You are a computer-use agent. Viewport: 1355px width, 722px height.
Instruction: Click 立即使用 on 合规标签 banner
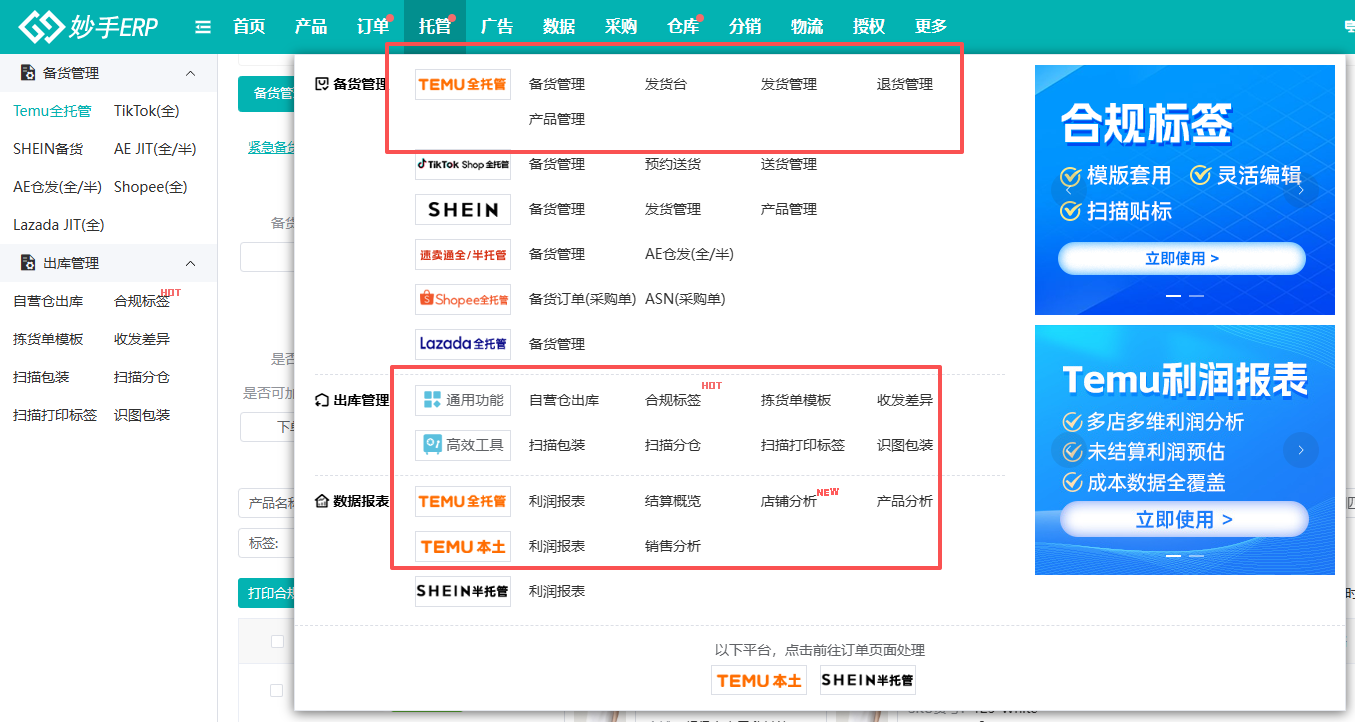pos(1181,258)
